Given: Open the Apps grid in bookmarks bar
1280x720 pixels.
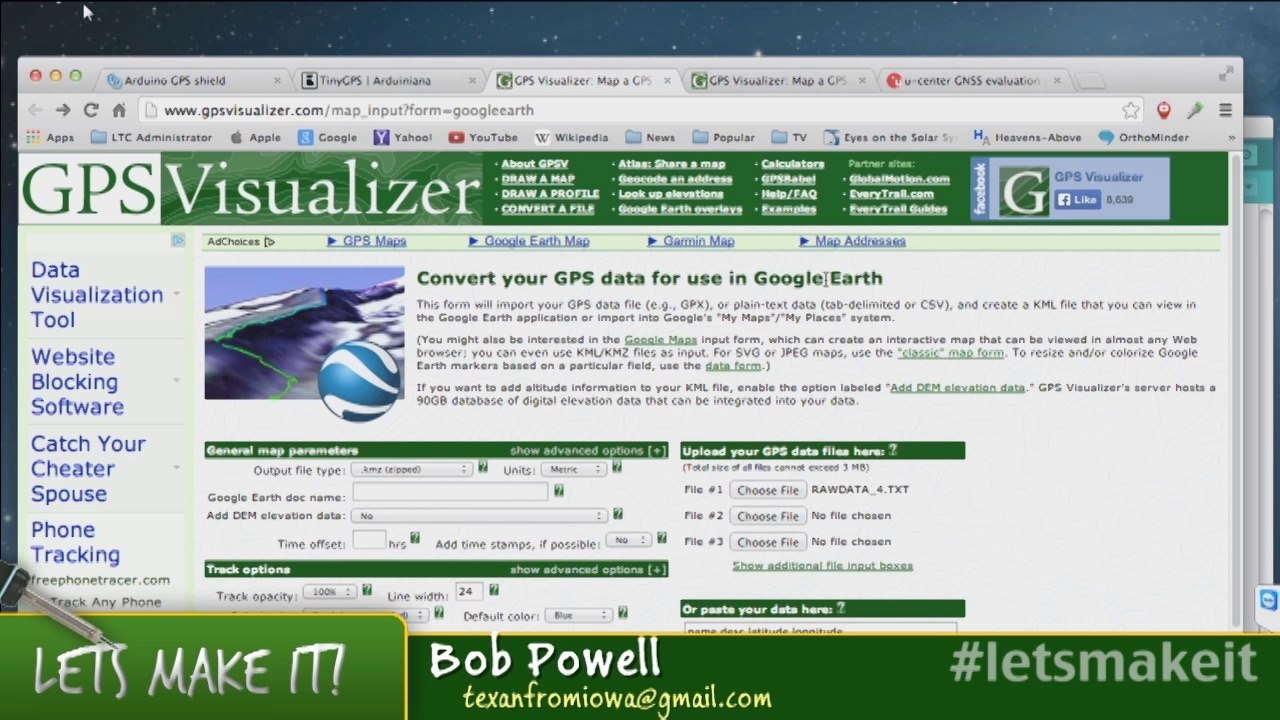Looking at the screenshot, I should click(50, 137).
